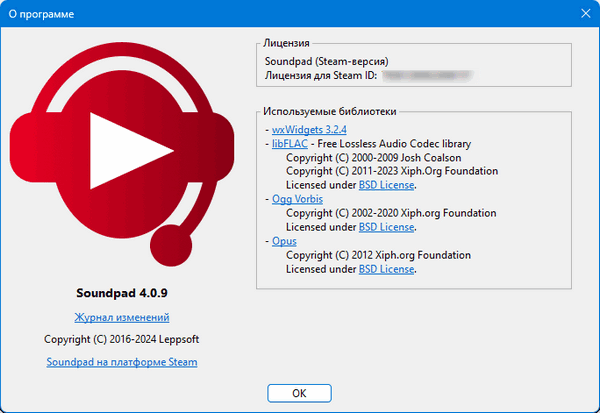This screenshot has height=413, width=600.
Task: Close the О программе dialog
Action: click(585, 13)
